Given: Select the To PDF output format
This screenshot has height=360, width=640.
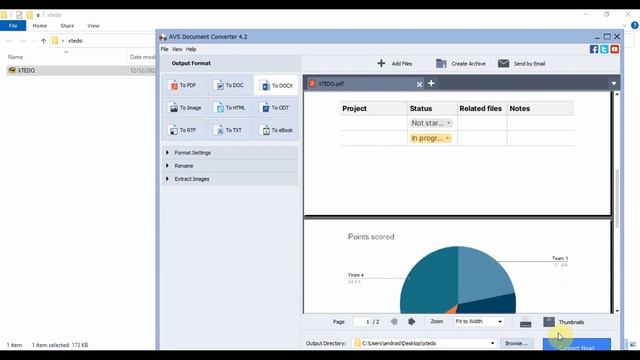Looking at the screenshot, I should point(183,85).
